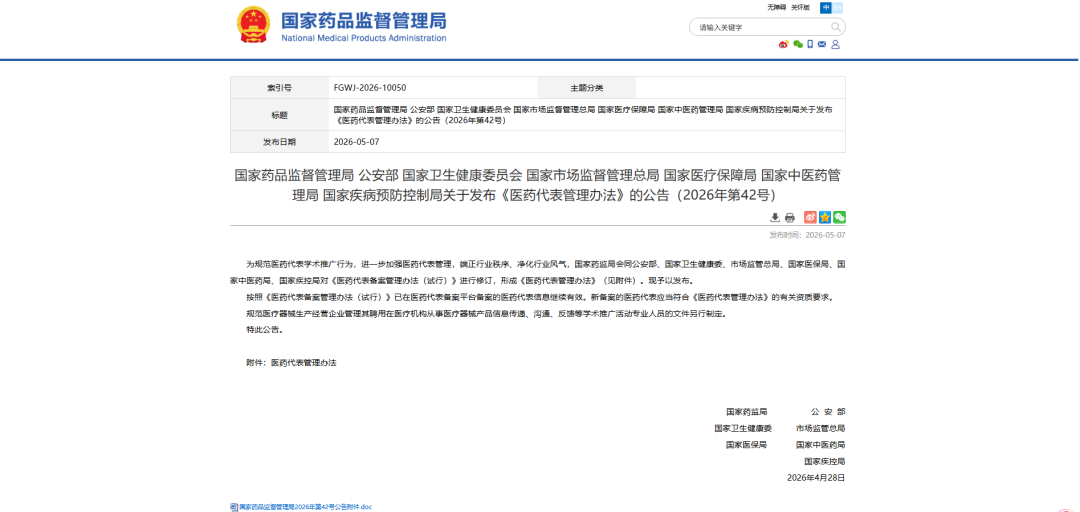
Task: Click the search magnifier icon
Action: (835, 27)
